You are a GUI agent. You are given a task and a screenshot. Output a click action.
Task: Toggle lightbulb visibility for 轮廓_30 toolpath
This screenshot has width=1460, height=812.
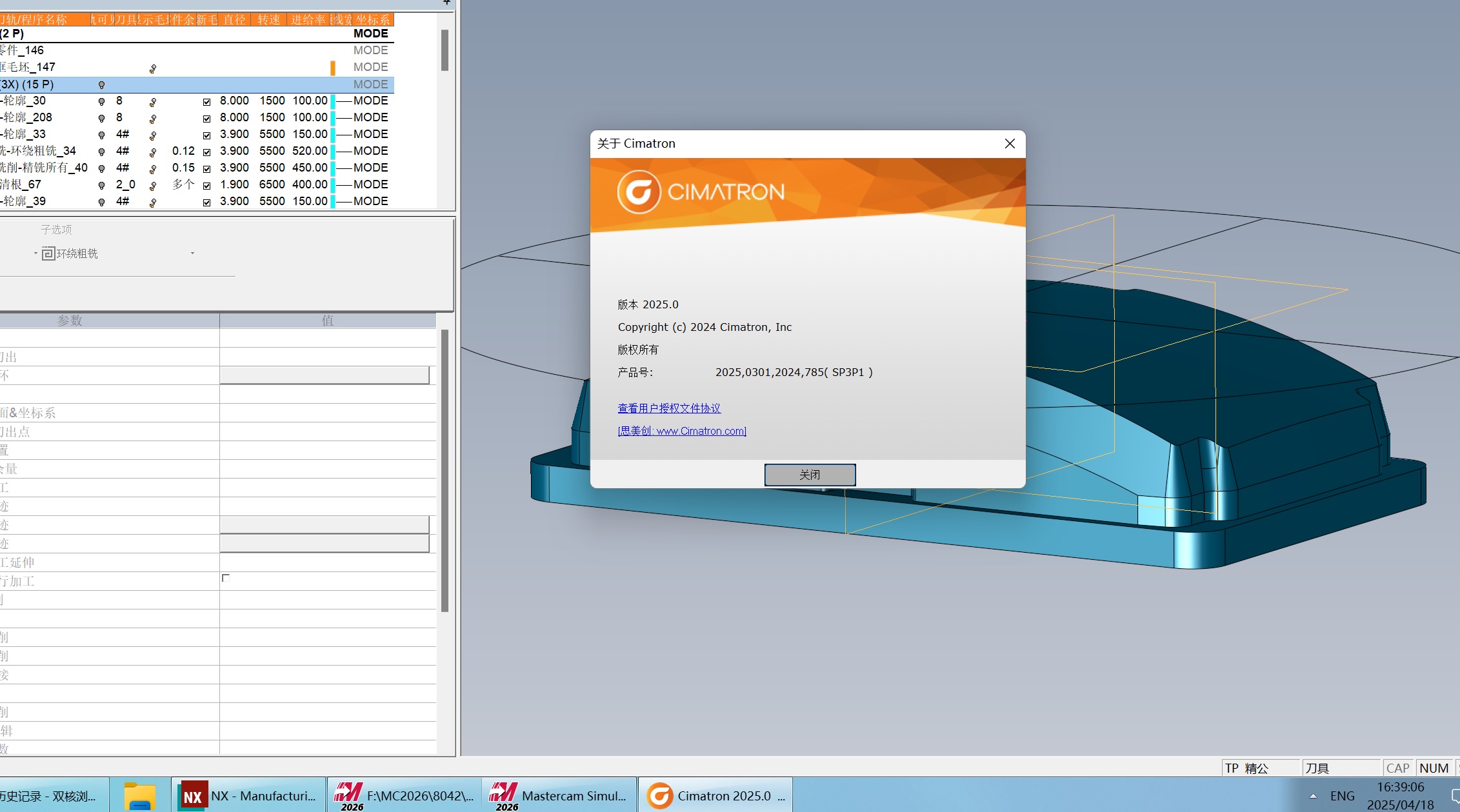click(101, 101)
